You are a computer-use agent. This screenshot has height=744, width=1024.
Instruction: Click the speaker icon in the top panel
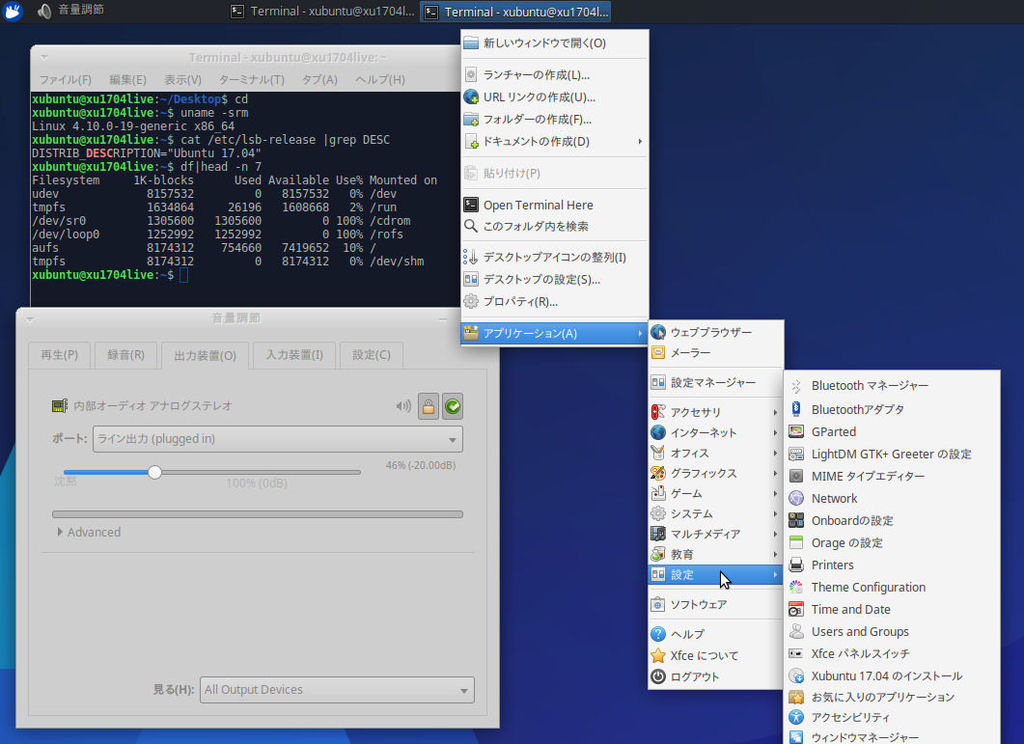click(x=44, y=11)
